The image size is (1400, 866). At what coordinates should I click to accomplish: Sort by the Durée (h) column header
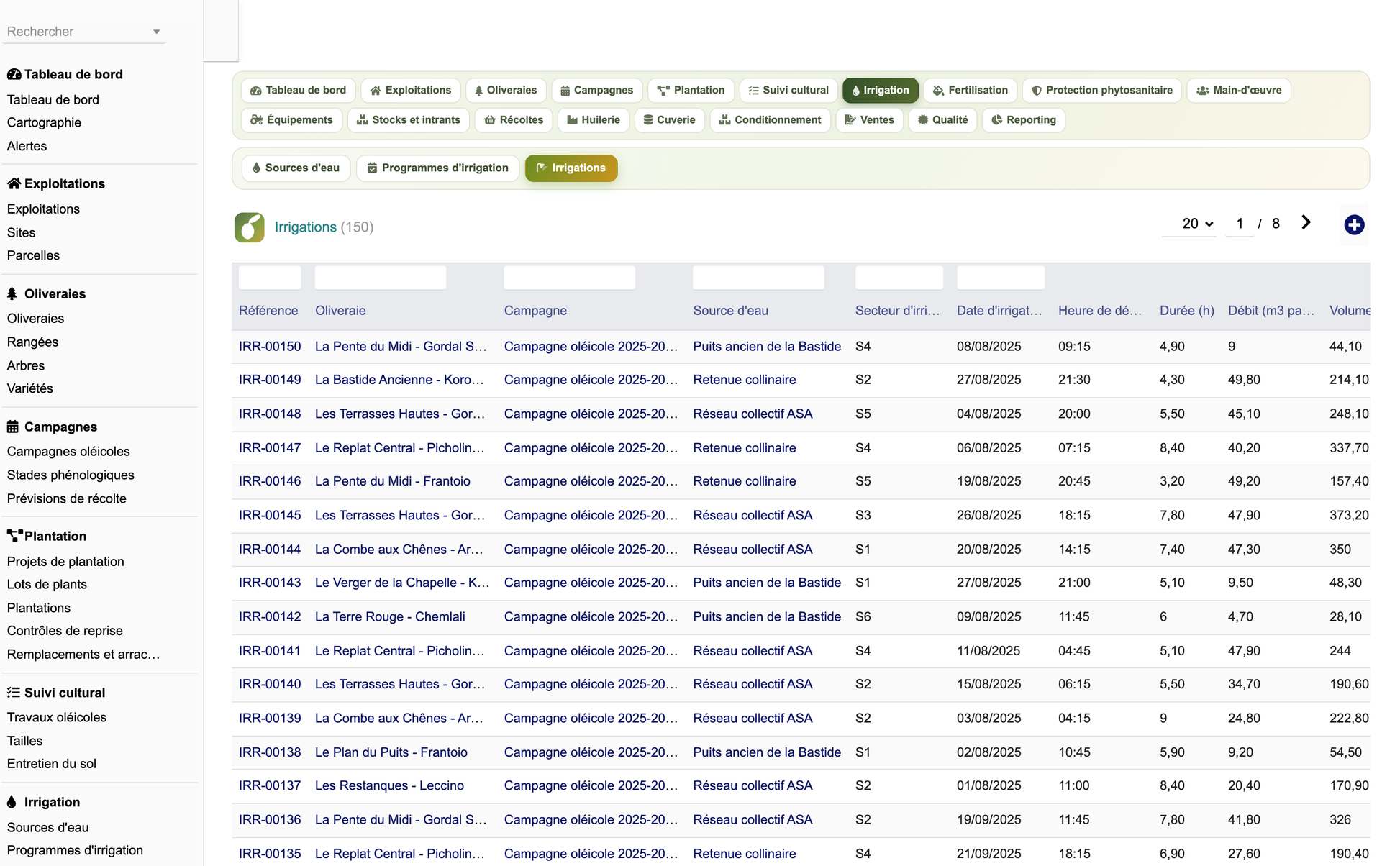click(1186, 311)
